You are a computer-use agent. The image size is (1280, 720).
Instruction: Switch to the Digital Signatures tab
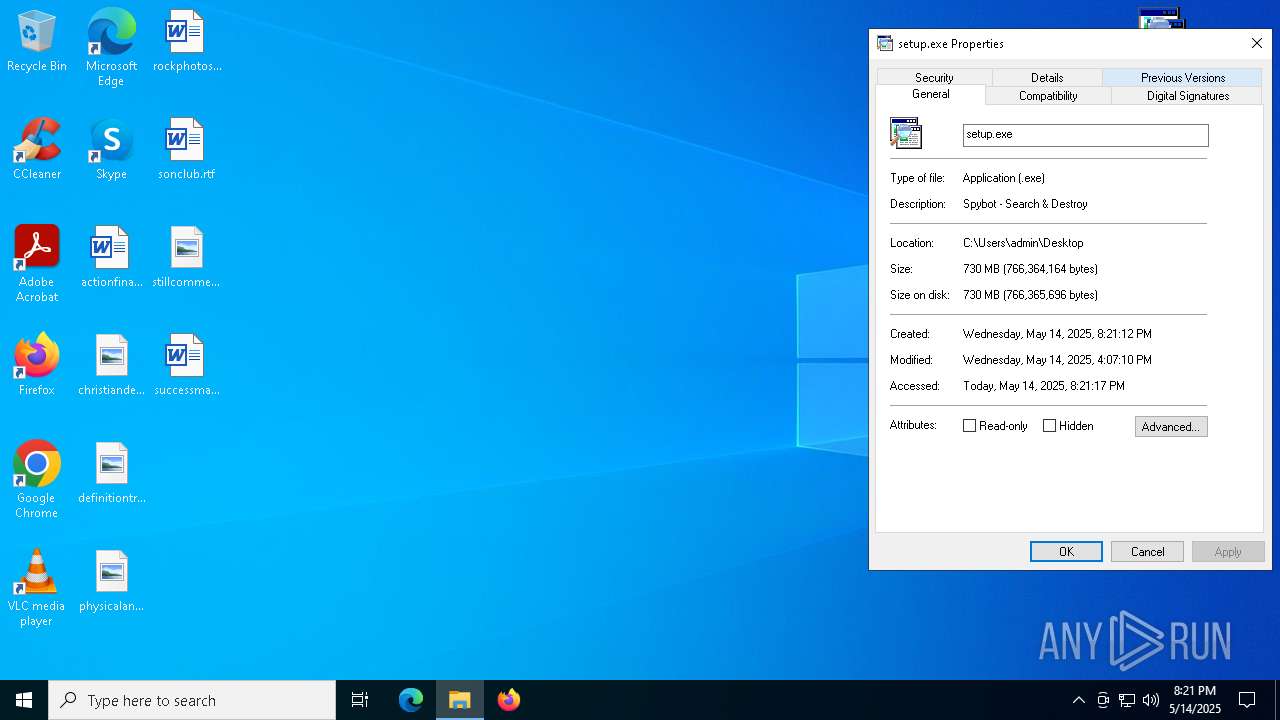1187,96
